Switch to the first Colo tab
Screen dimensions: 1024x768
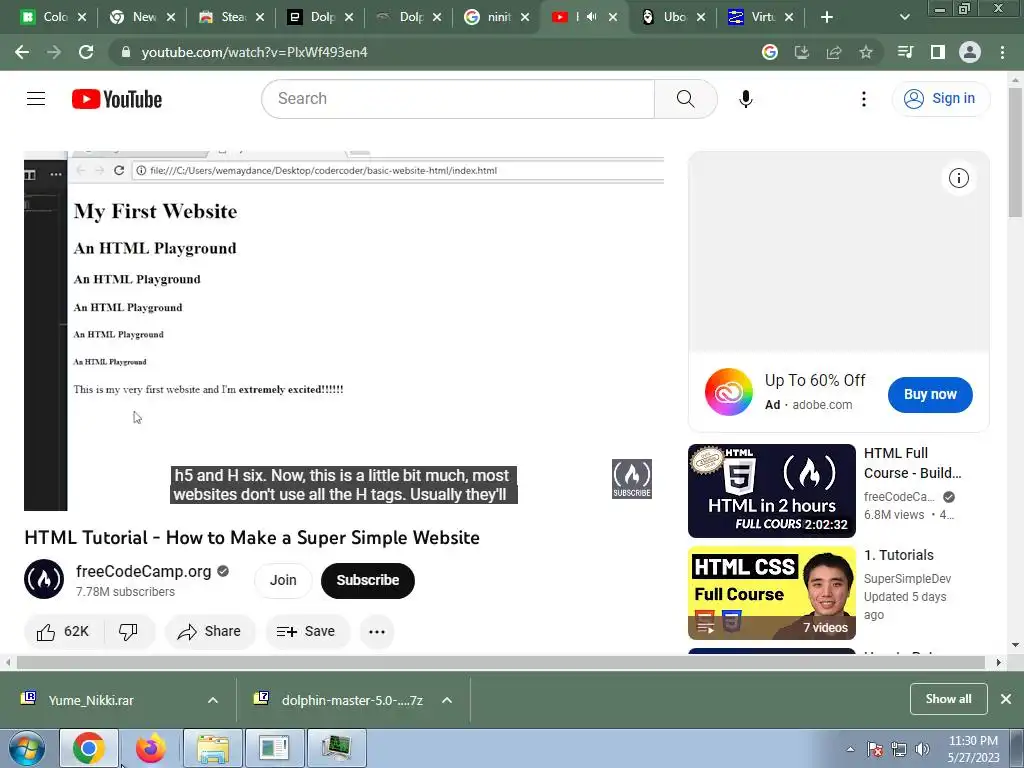click(54, 17)
